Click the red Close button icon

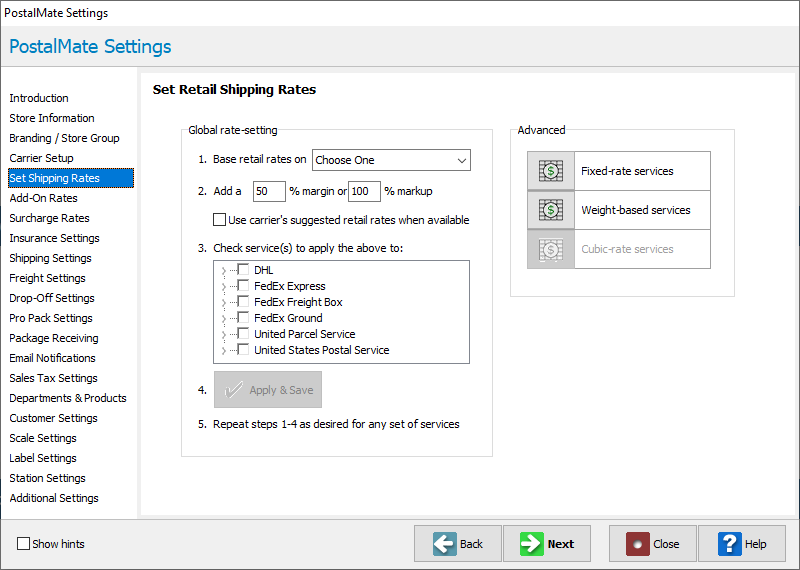pyautogui.click(x=638, y=543)
